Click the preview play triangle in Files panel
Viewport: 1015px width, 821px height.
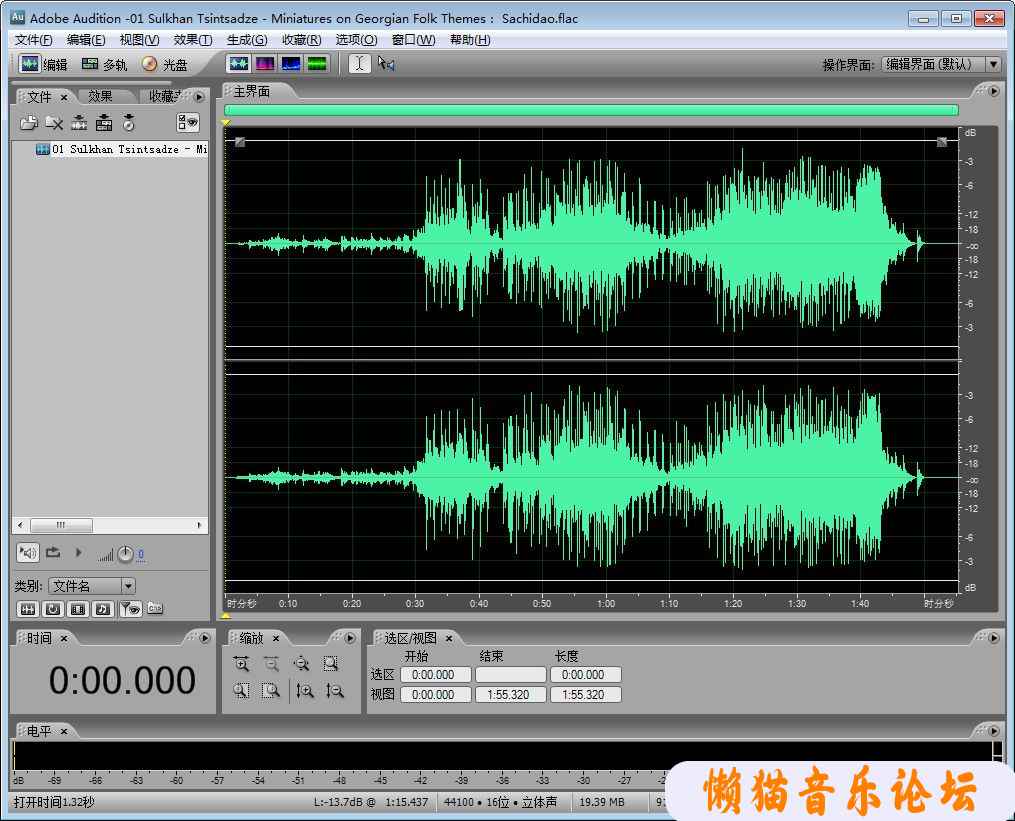click(78, 553)
